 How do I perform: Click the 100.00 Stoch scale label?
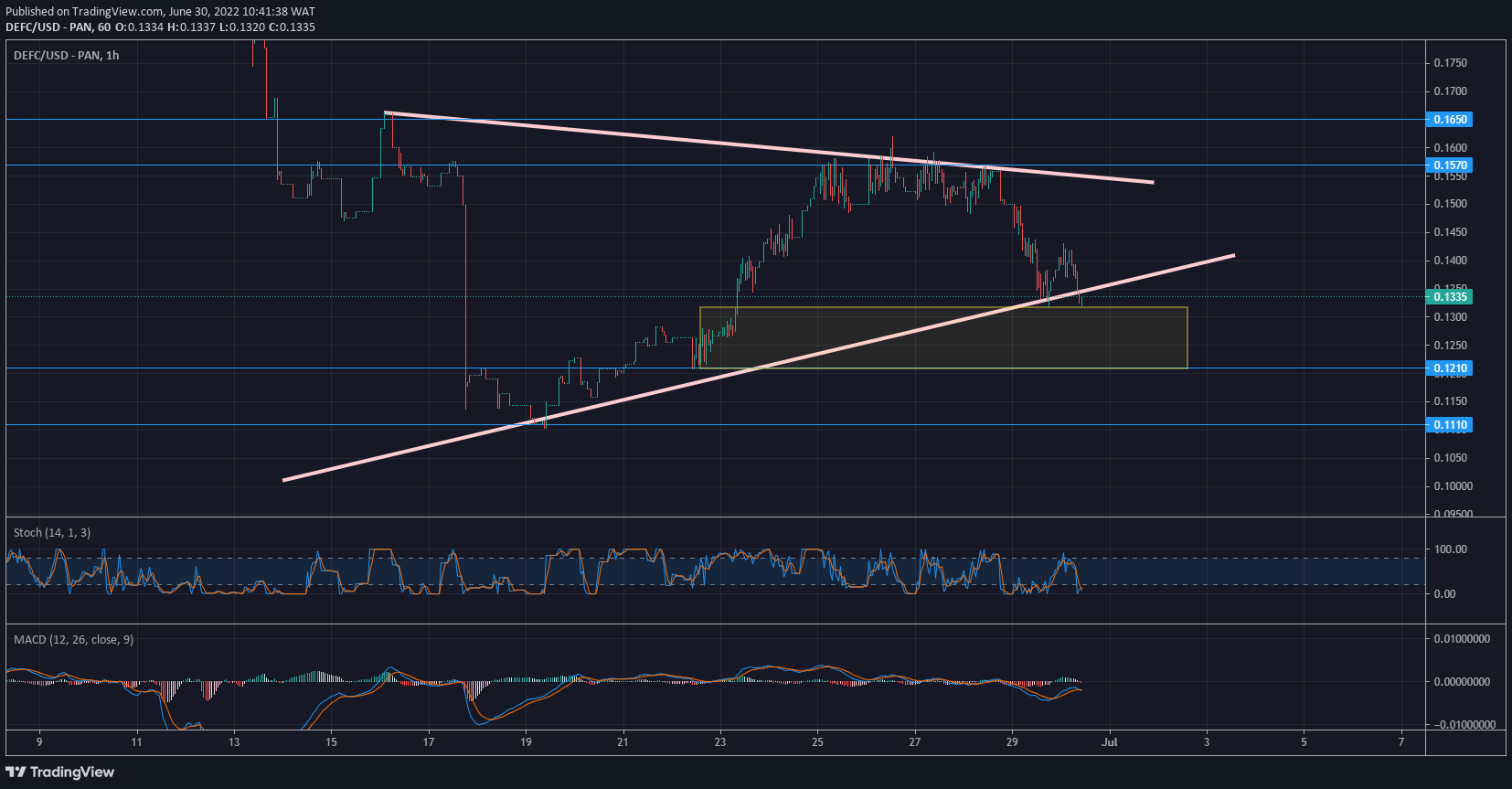1450,549
